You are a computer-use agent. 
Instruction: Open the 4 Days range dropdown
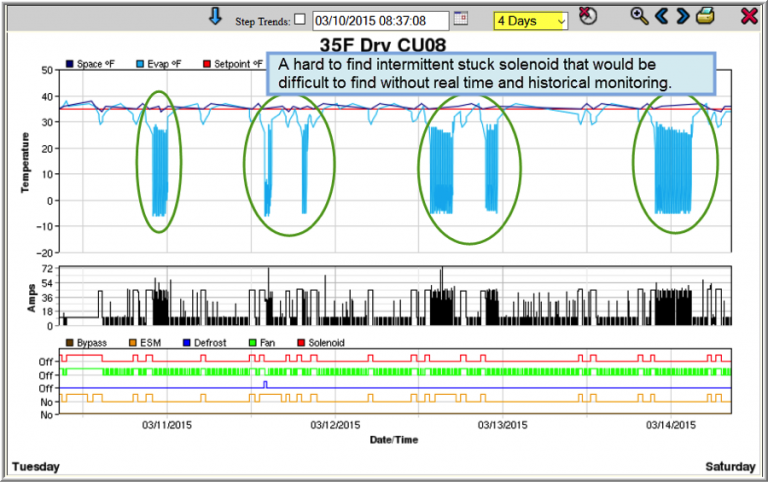tap(531, 21)
